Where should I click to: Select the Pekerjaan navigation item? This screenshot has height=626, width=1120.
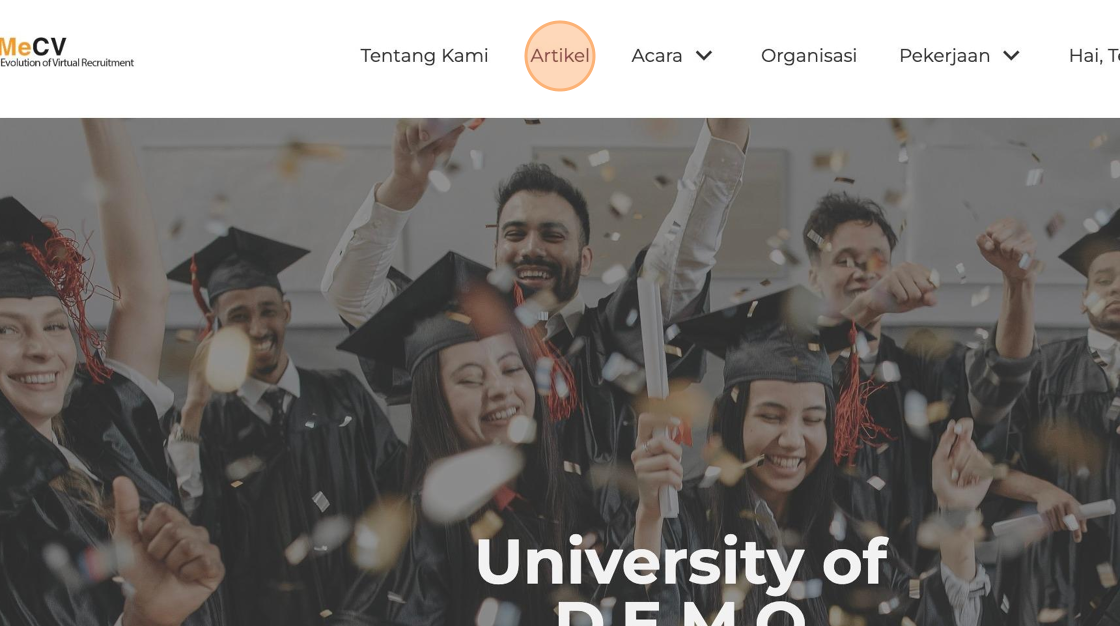click(x=944, y=56)
